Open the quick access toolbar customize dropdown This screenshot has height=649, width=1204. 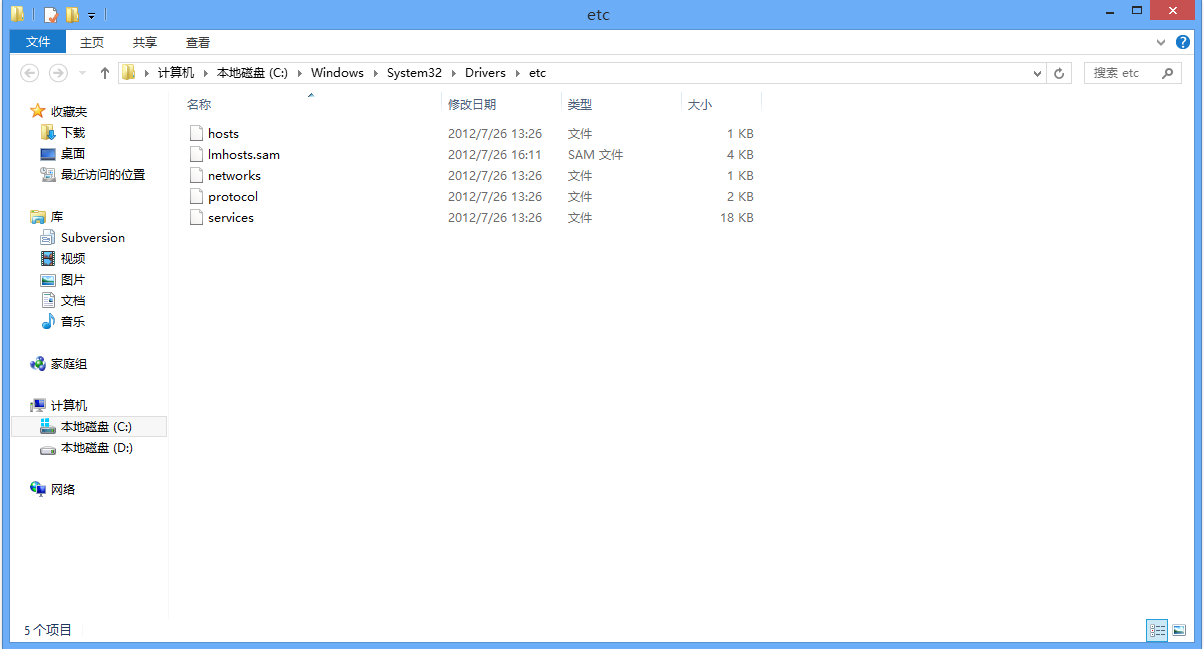(x=91, y=16)
